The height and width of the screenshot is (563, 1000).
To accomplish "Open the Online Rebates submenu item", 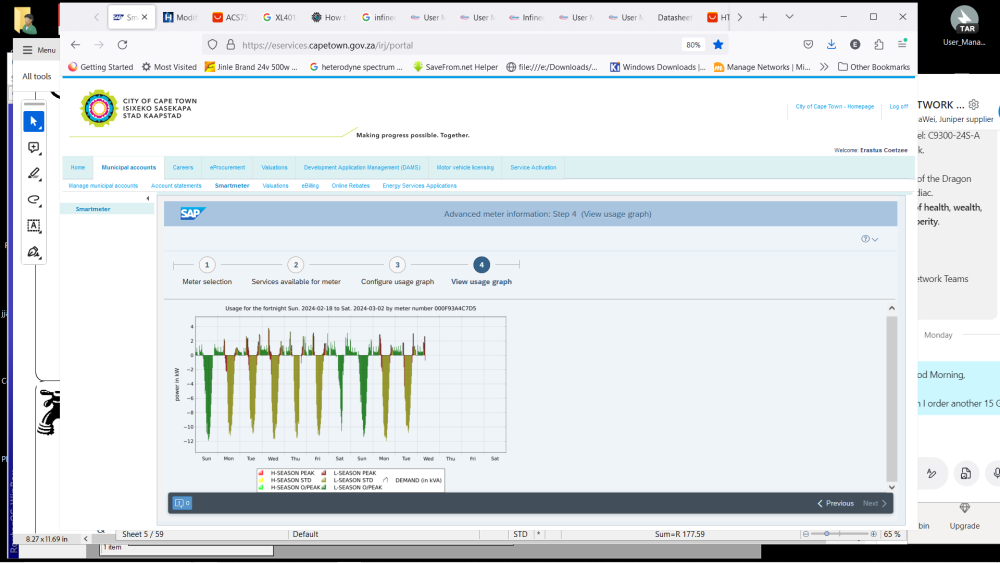I will (x=350, y=186).
